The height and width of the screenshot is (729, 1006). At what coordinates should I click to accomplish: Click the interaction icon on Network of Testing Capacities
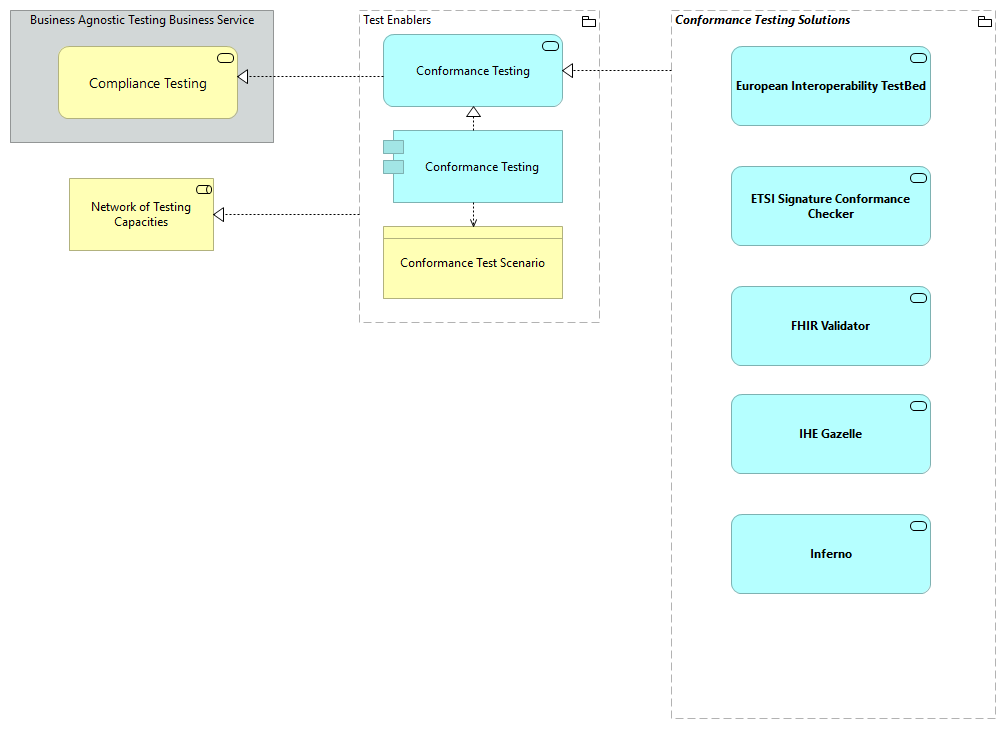pyautogui.click(x=204, y=189)
